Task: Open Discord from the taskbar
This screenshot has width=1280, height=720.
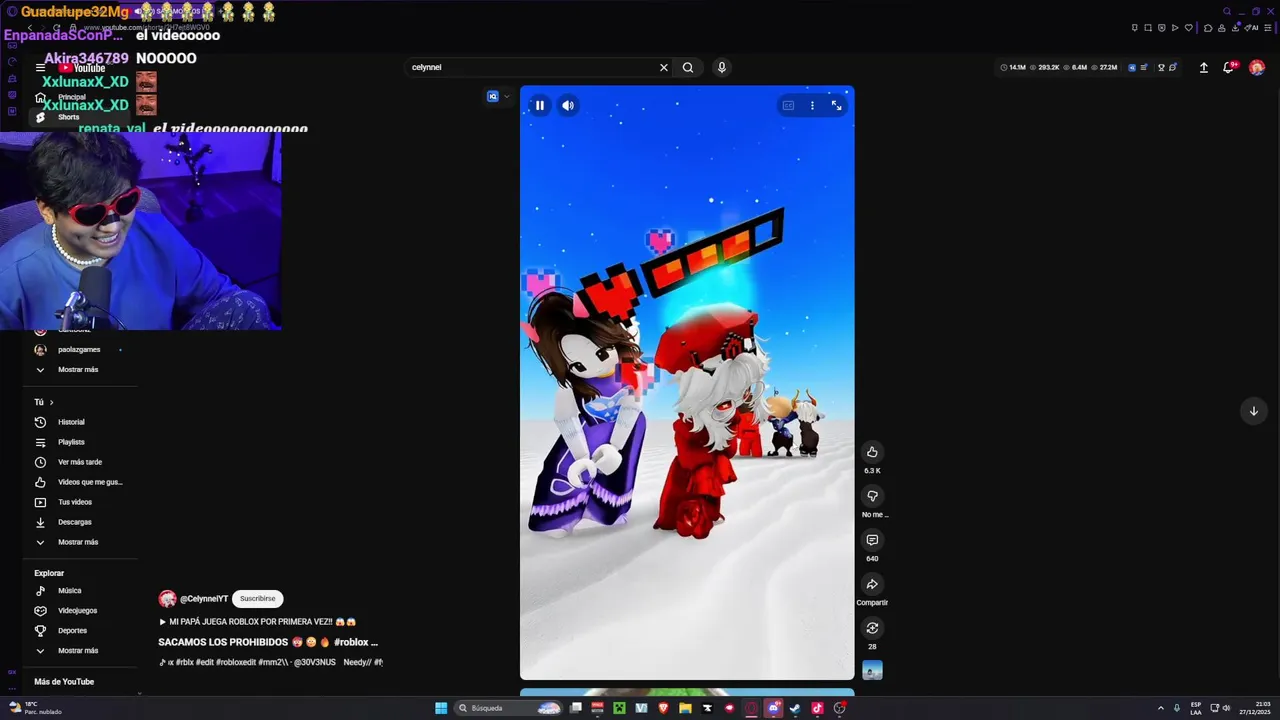Action: (773, 708)
